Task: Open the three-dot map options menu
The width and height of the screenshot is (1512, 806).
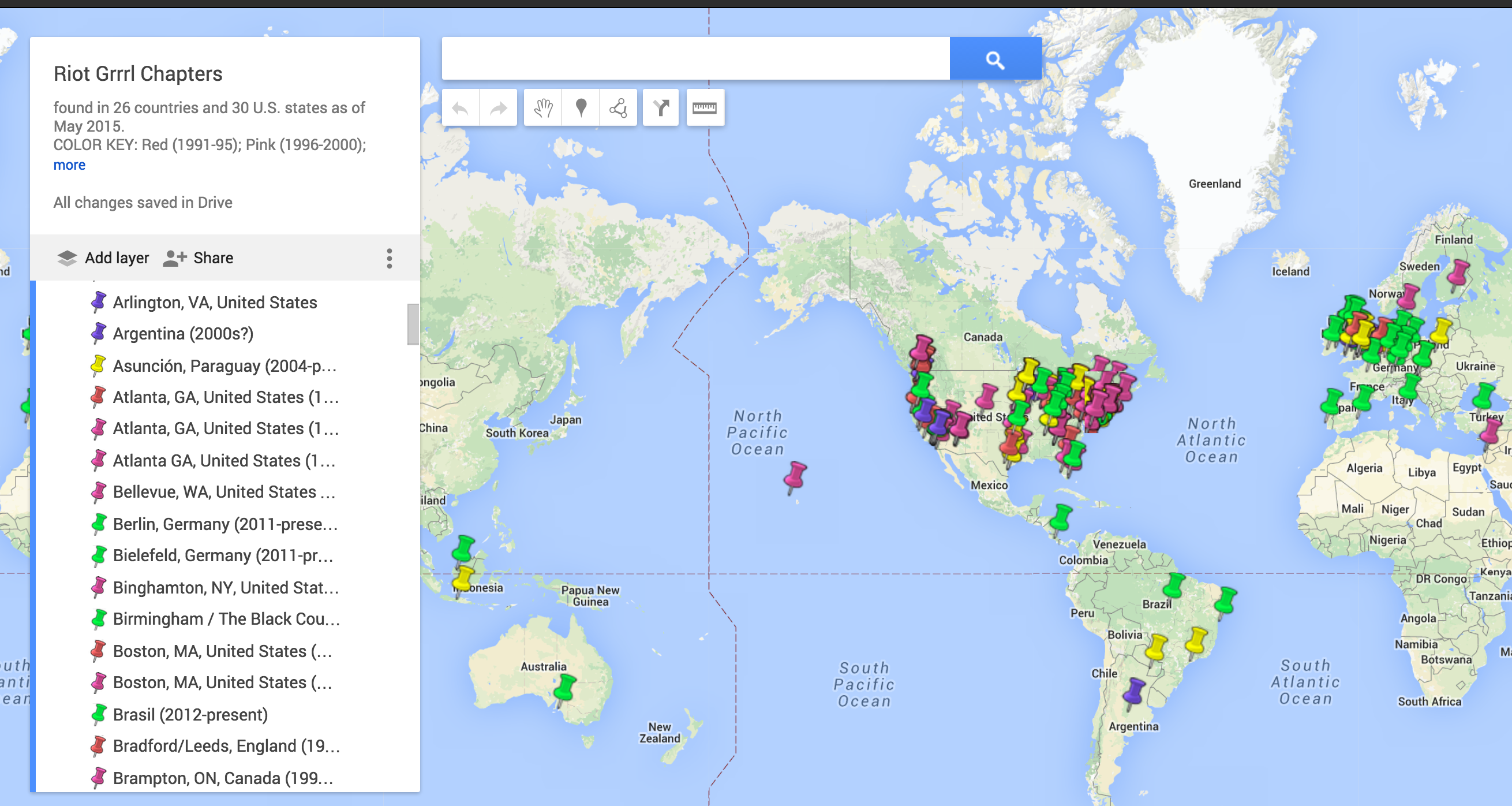Action: 389,258
